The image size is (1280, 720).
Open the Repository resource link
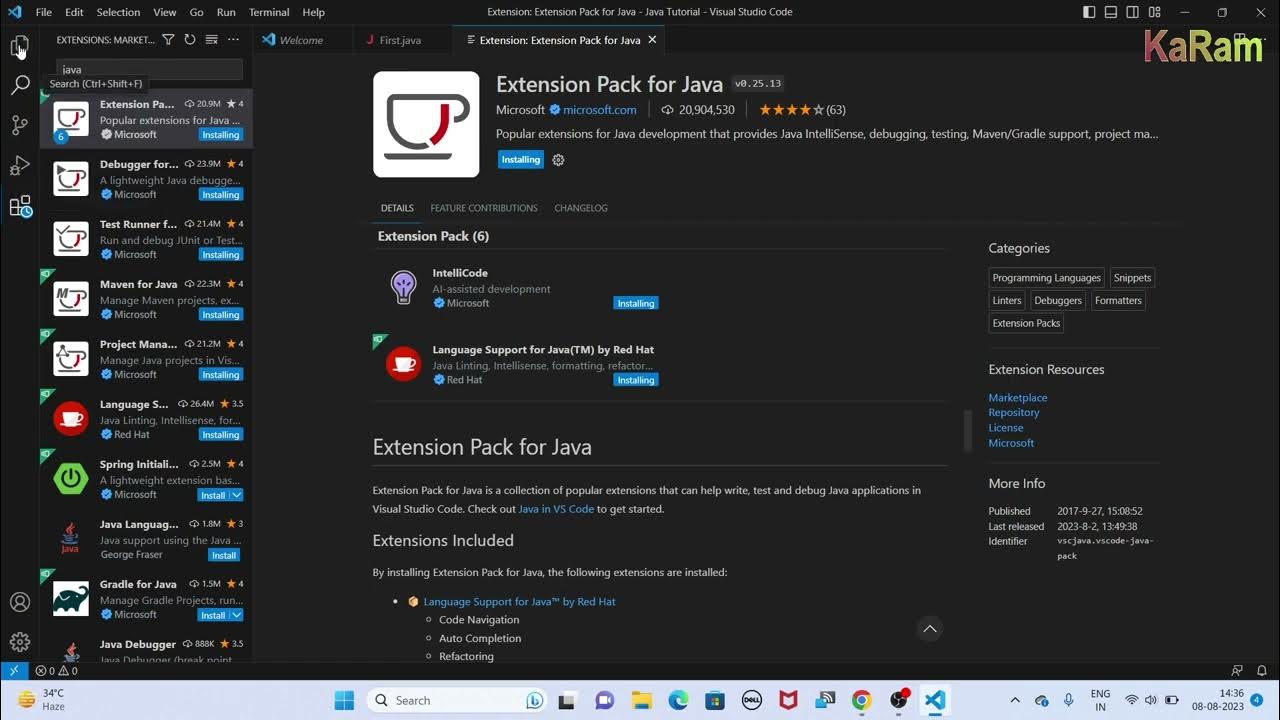(1014, 412)
